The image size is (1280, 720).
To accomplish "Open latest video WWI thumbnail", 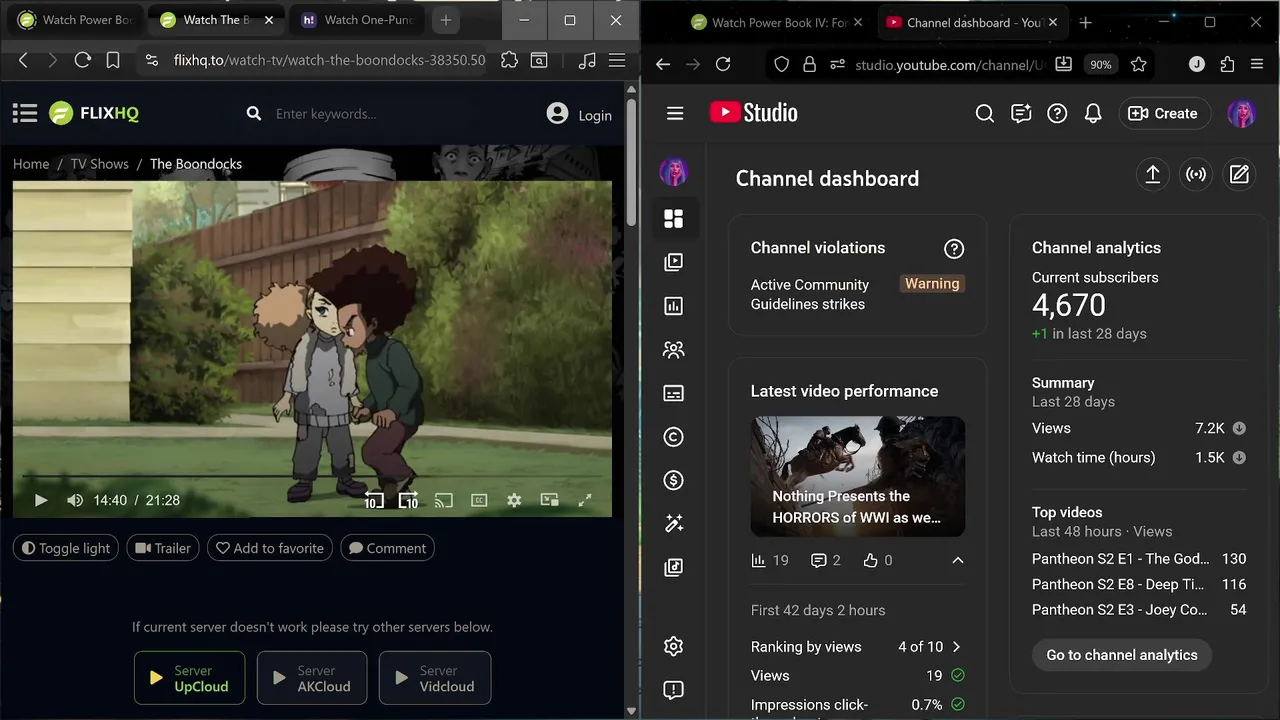I will [858, 476].
